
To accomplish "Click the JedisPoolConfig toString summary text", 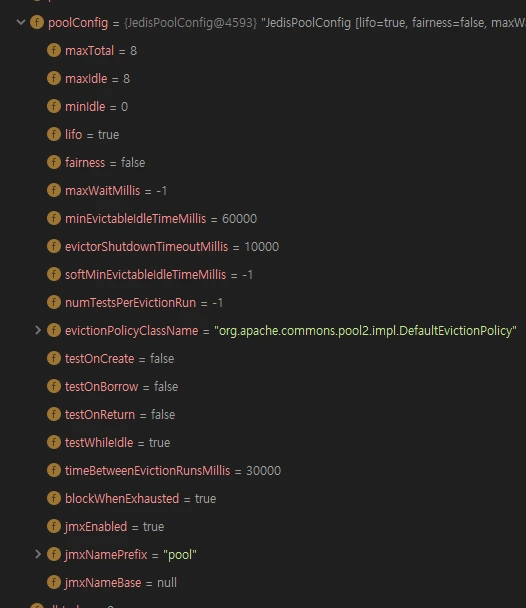I will [393, 23].
